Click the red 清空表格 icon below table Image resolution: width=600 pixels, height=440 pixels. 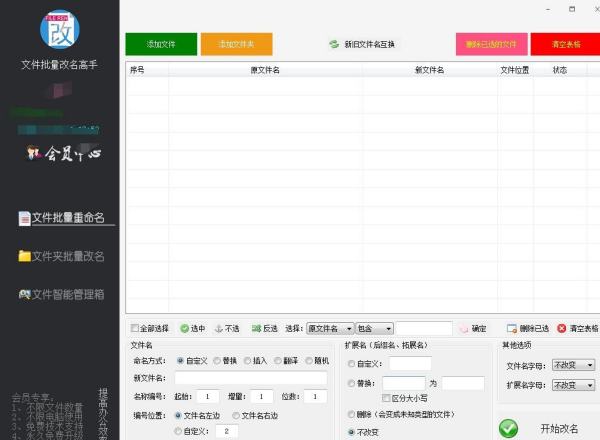pos(562,328)
